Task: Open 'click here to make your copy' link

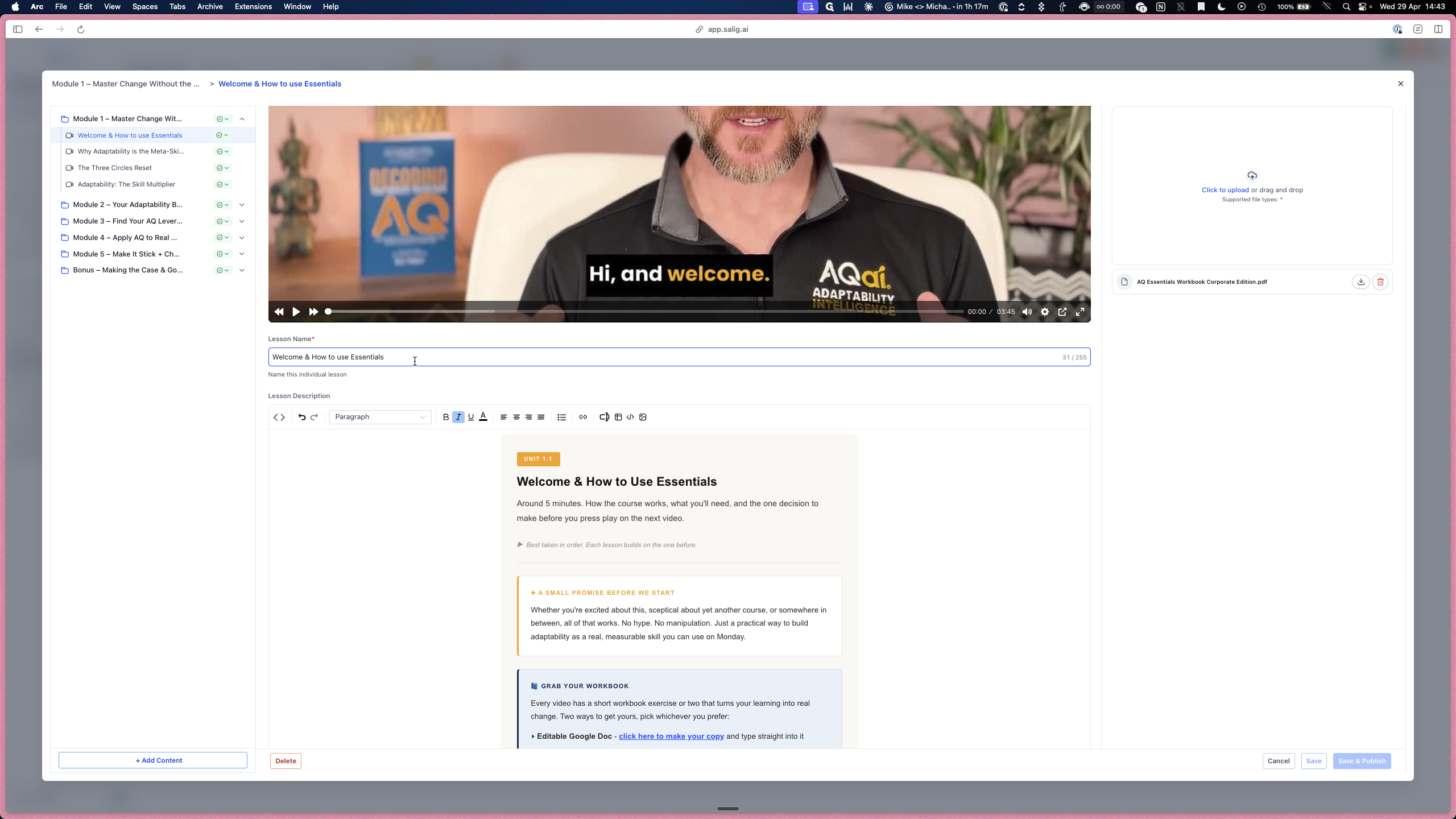Action: pyautogui.click(x=671, y=736)
